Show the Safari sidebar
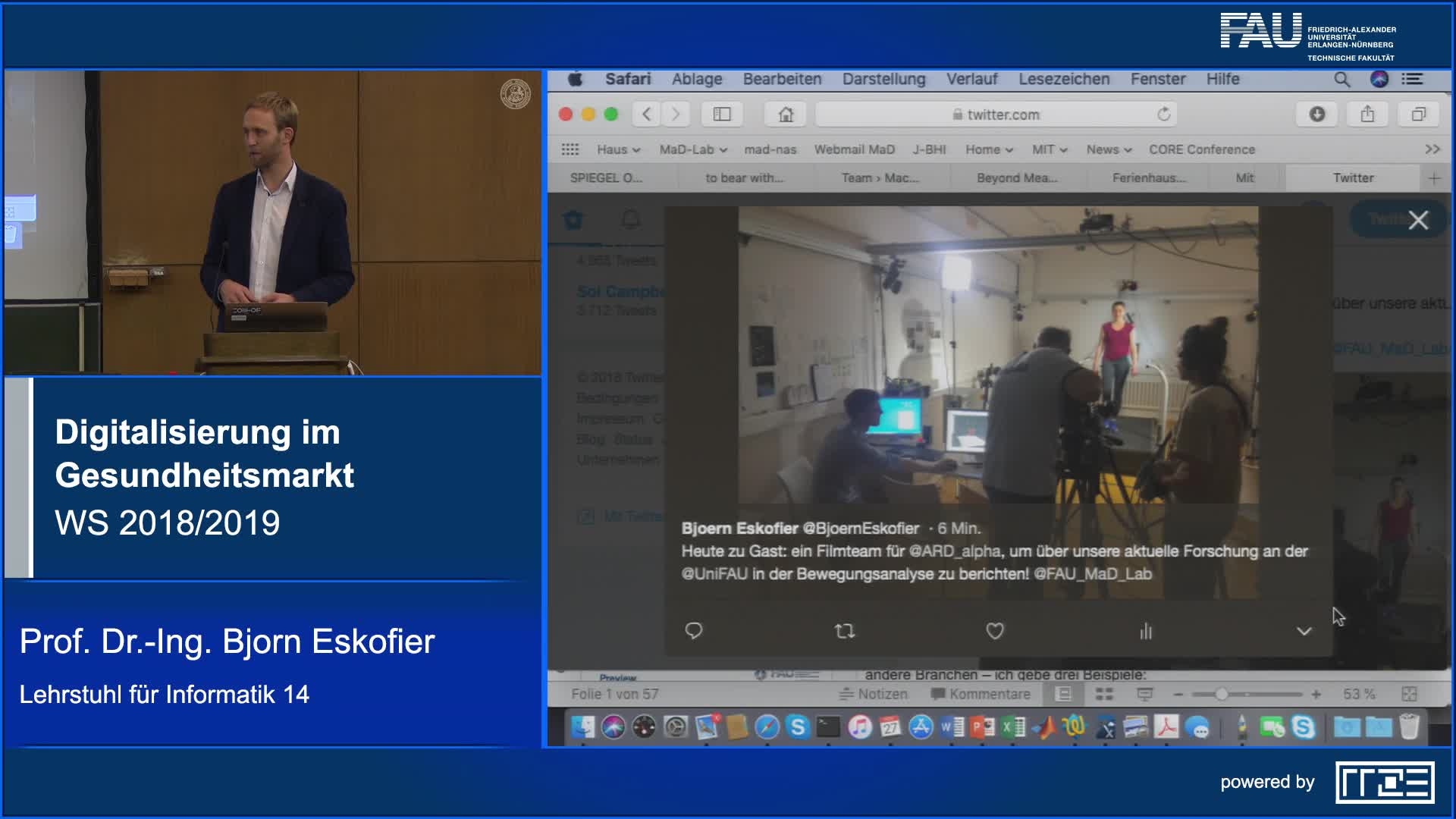Image resolution: width=1456 pixels, height=819 pixels. (x=722, y=115)
